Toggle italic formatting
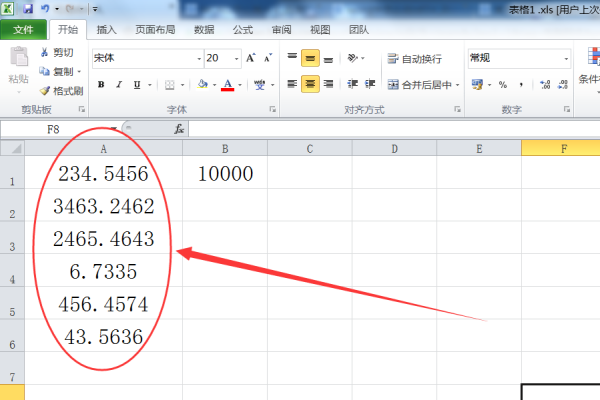Viewport: 600px width, 400px height. point(117,85)
